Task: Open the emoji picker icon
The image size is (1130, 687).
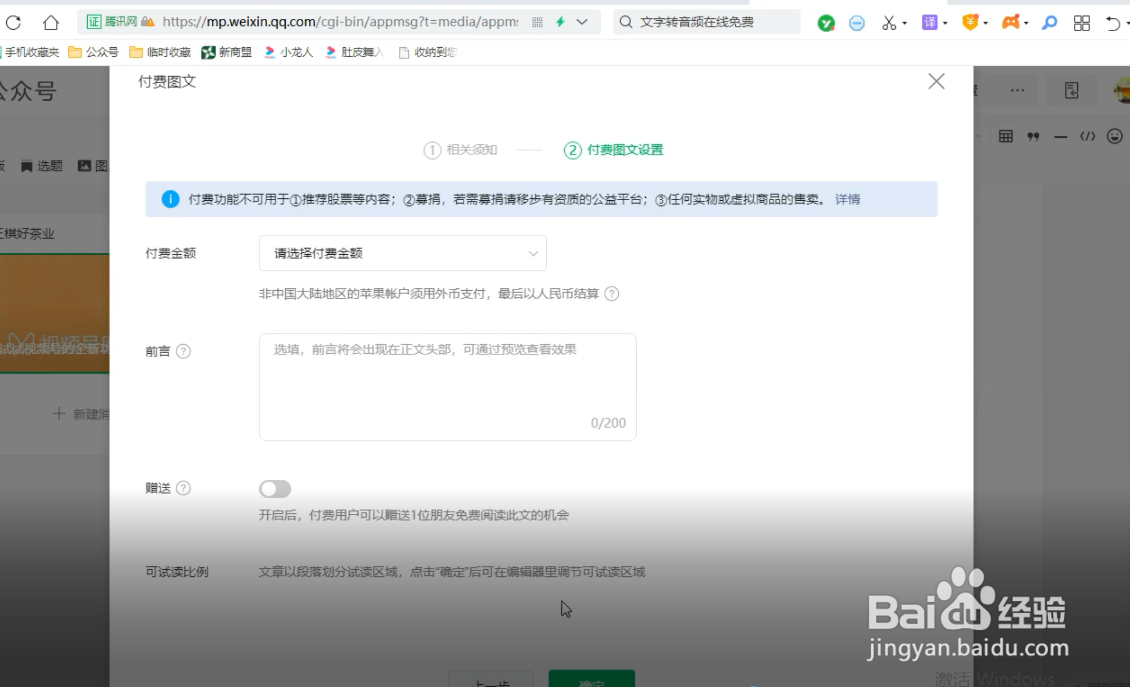Action: pos(1114,136)
